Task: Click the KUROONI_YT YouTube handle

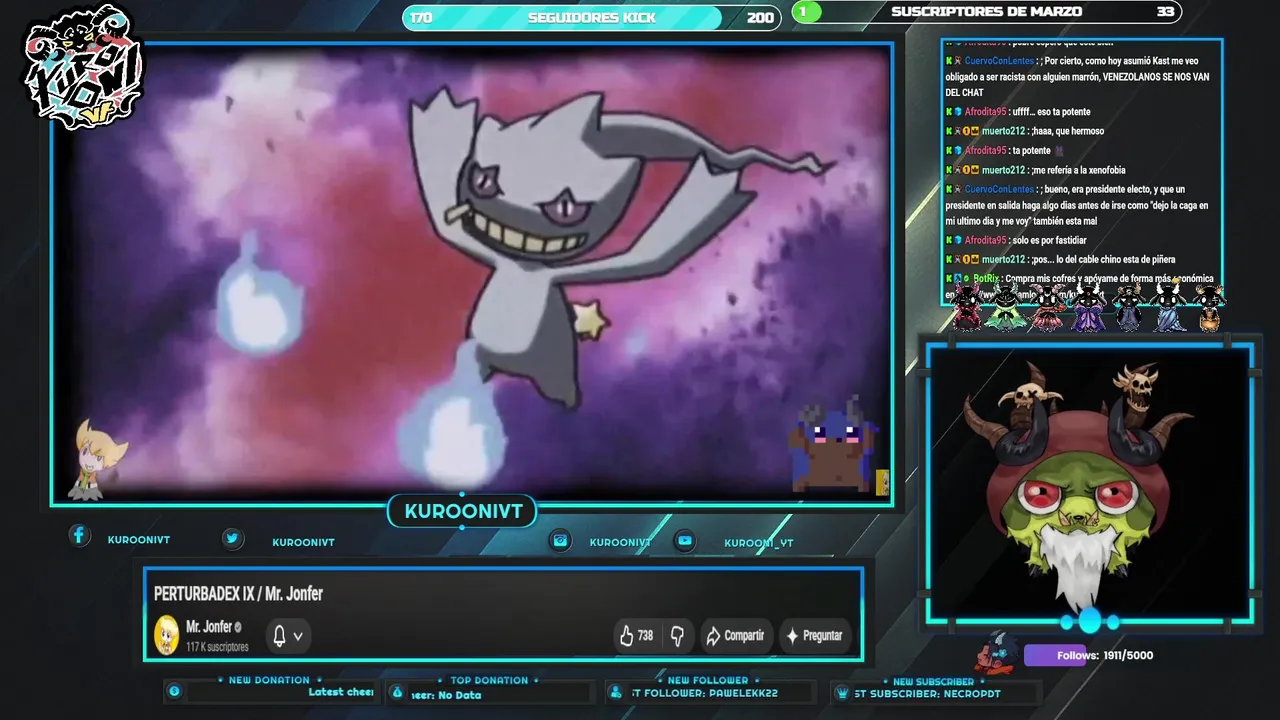Action: pyautogui.click(x=758, y=543)
